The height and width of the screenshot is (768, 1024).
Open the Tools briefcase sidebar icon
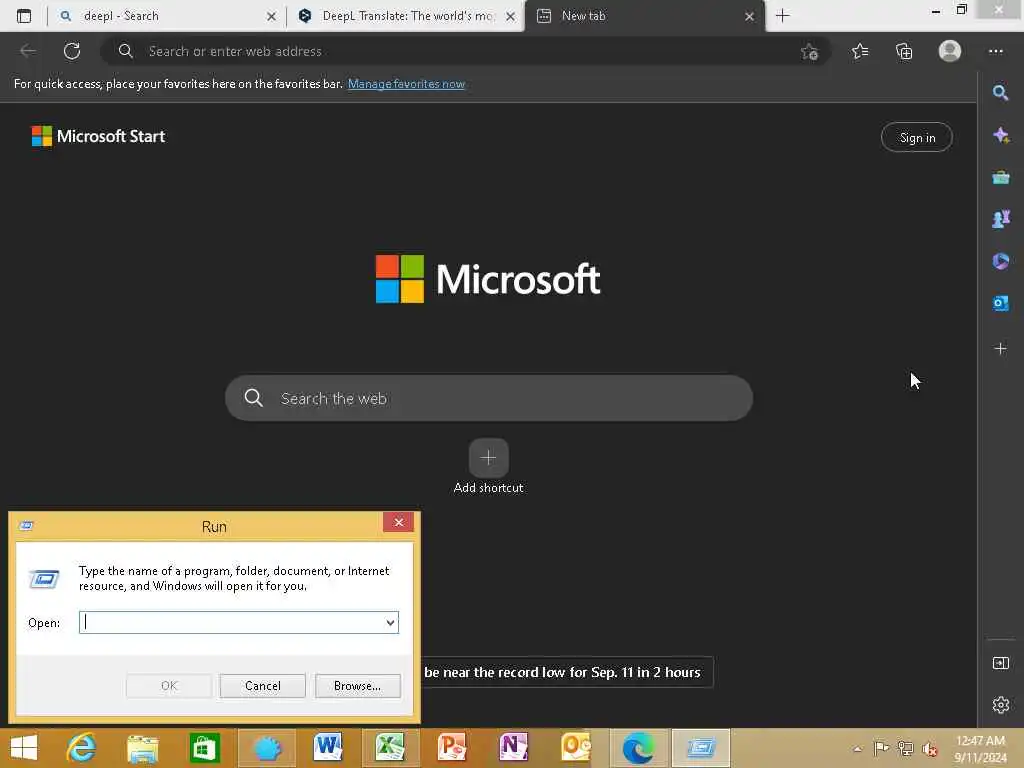[1000, 177]
